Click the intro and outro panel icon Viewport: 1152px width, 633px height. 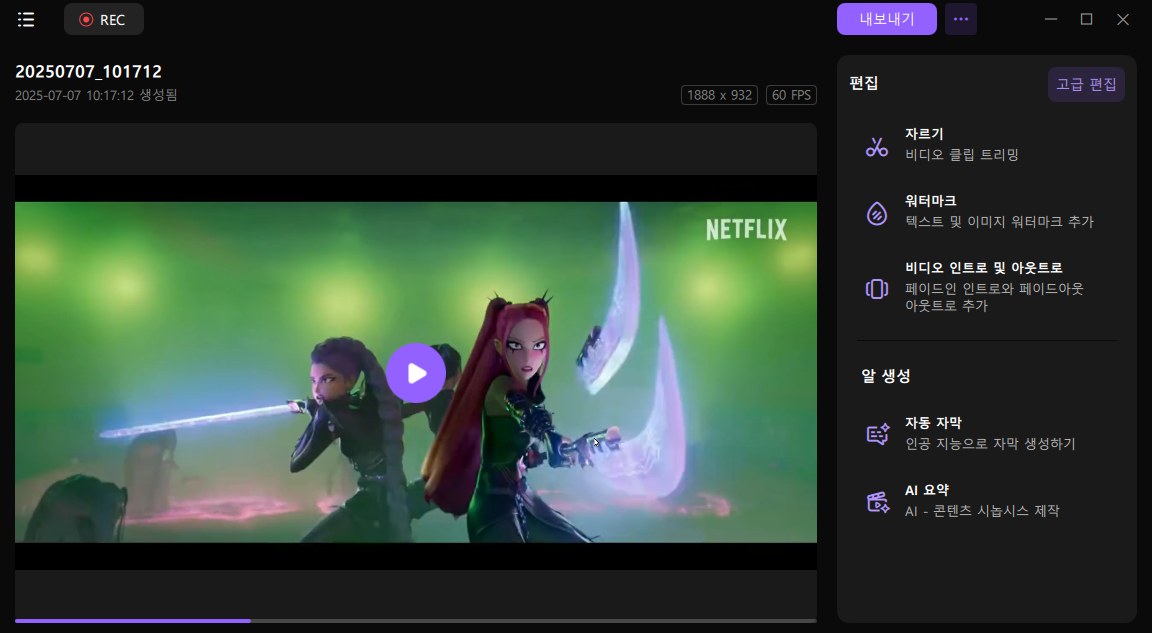[876, 289]
